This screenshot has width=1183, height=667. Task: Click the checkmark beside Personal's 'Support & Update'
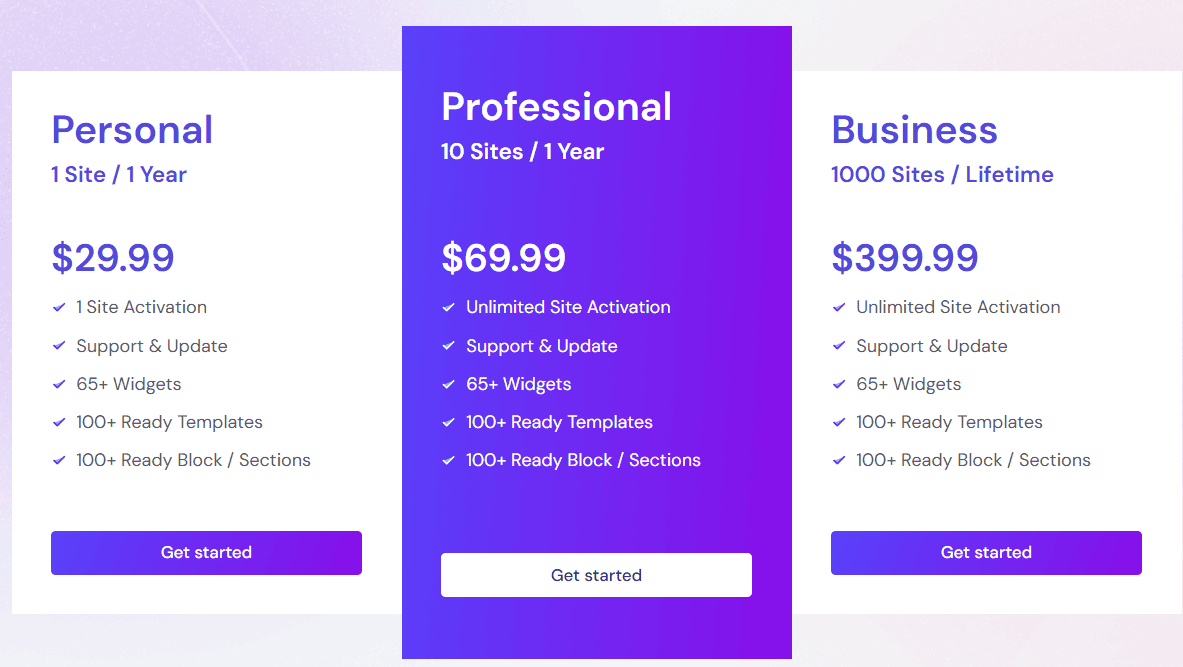pyautogui.click(x=60, y=346)
